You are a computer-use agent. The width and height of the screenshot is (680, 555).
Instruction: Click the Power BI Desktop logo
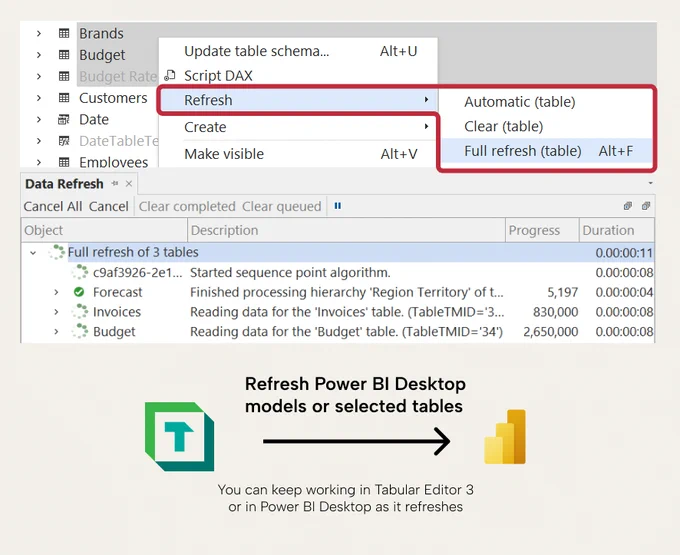click(x=505, y=437)
